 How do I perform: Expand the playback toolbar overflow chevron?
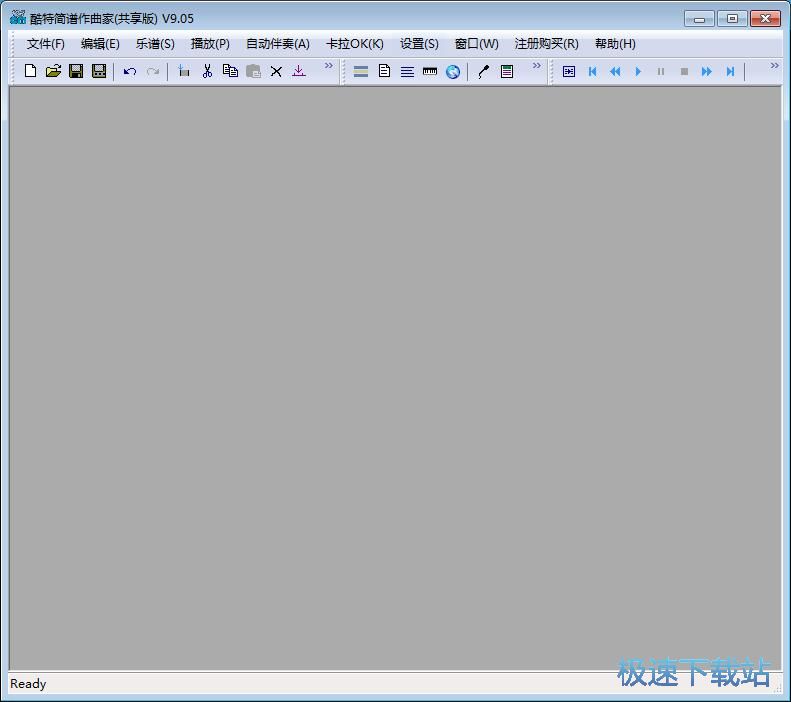pyautogui.click(x=774, y=66)
